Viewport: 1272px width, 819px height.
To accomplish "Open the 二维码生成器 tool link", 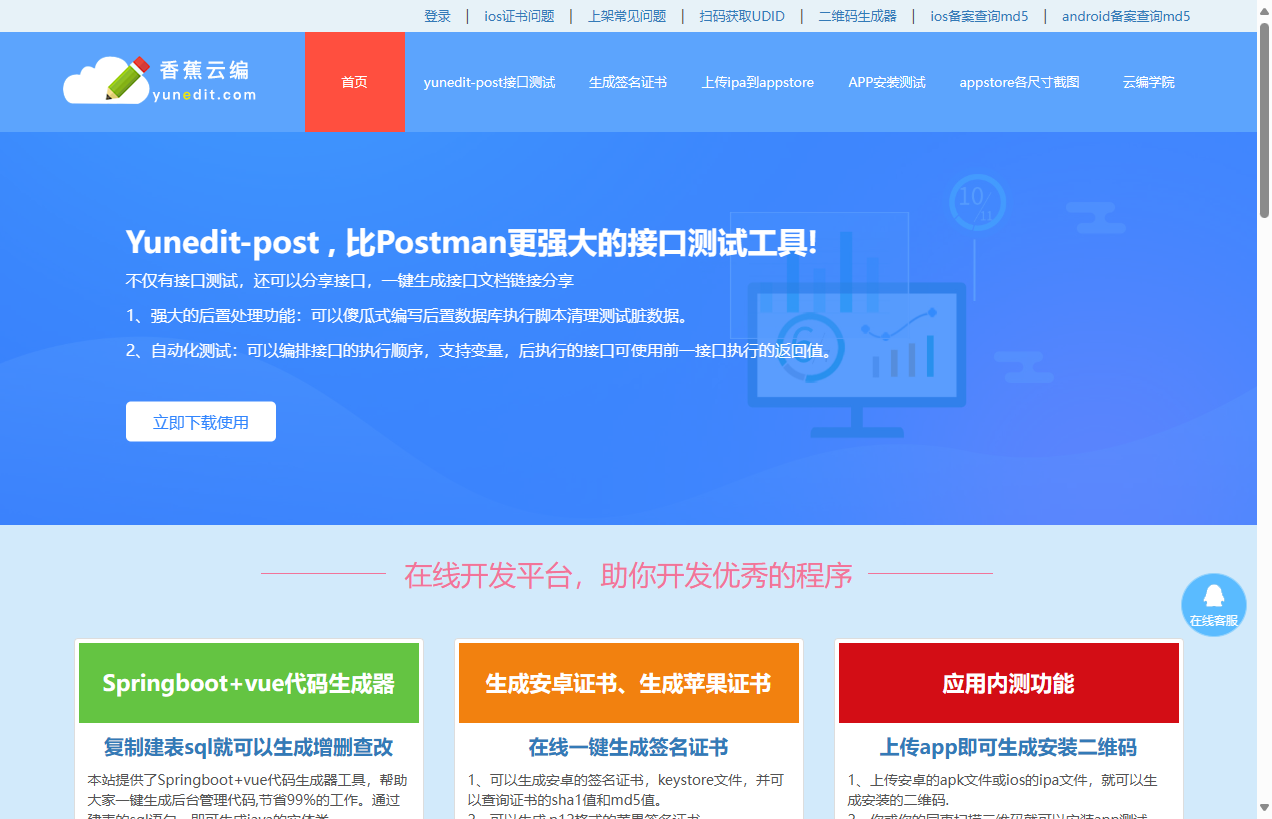I will coord(857,16).
